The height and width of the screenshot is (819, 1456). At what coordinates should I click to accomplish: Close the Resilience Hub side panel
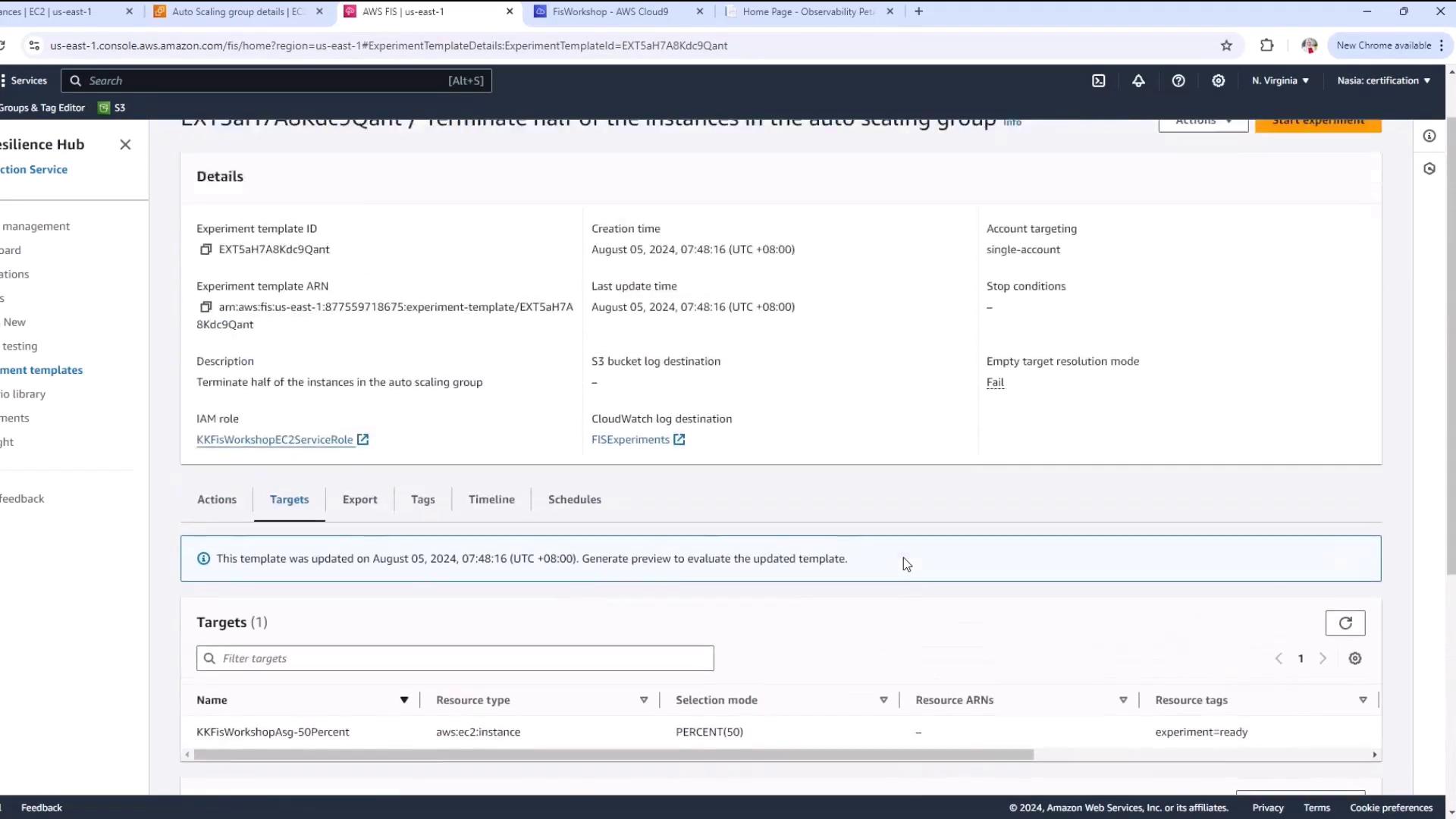coord(125,144)
